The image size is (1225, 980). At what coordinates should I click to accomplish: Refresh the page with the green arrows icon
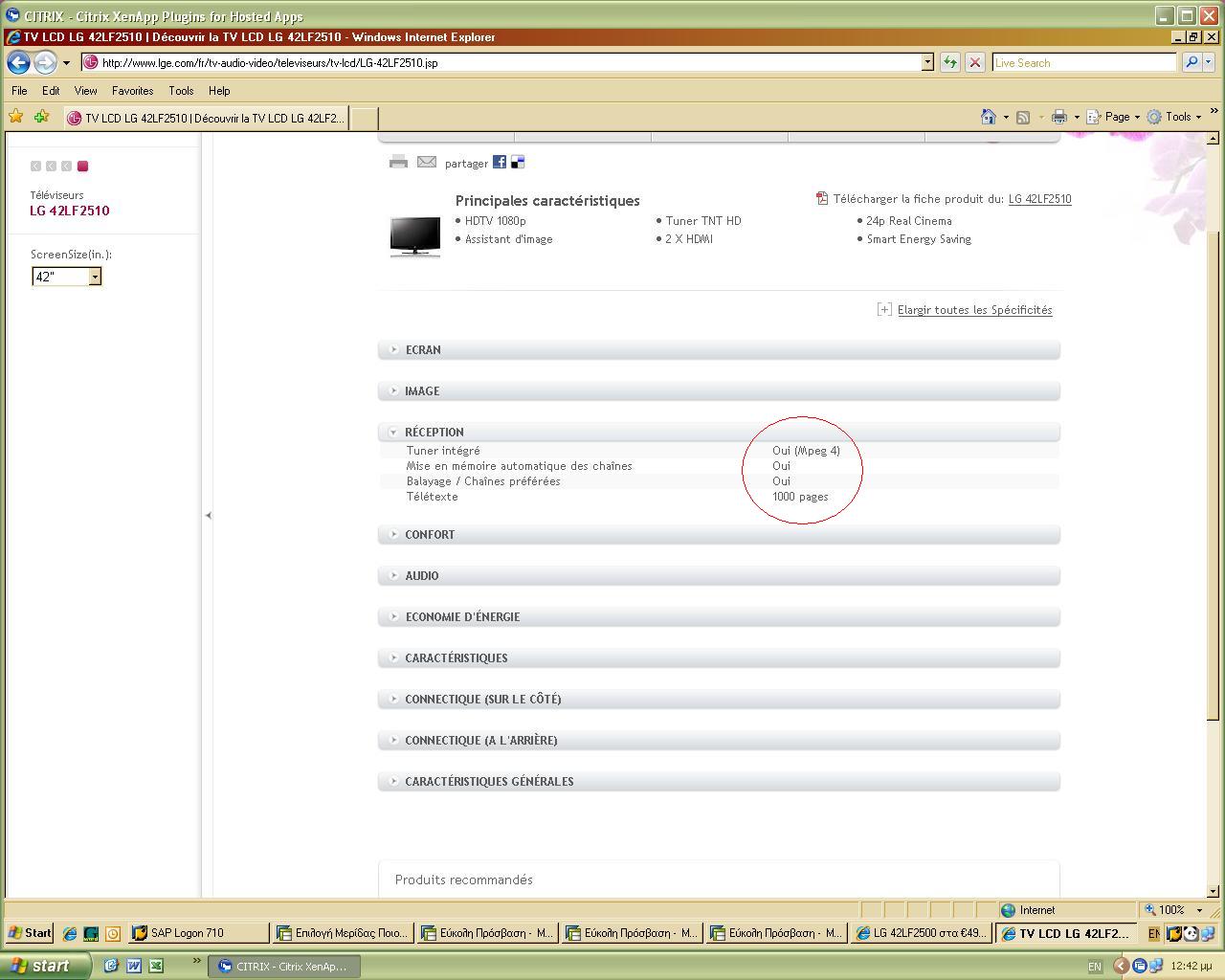pyautogui.click(x=949, y=62)
